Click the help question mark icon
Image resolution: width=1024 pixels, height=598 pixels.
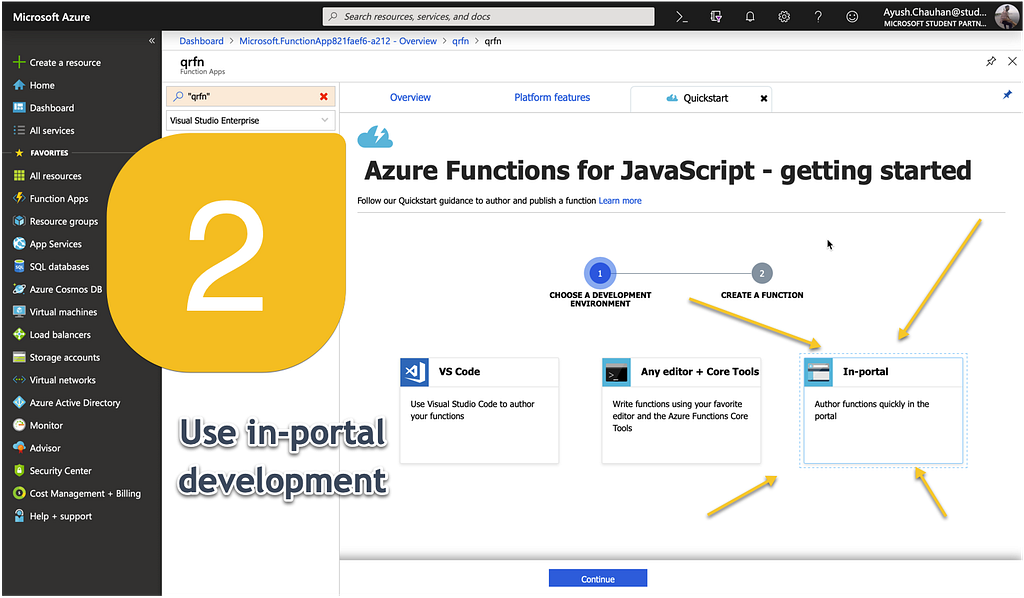coord(818,17)
